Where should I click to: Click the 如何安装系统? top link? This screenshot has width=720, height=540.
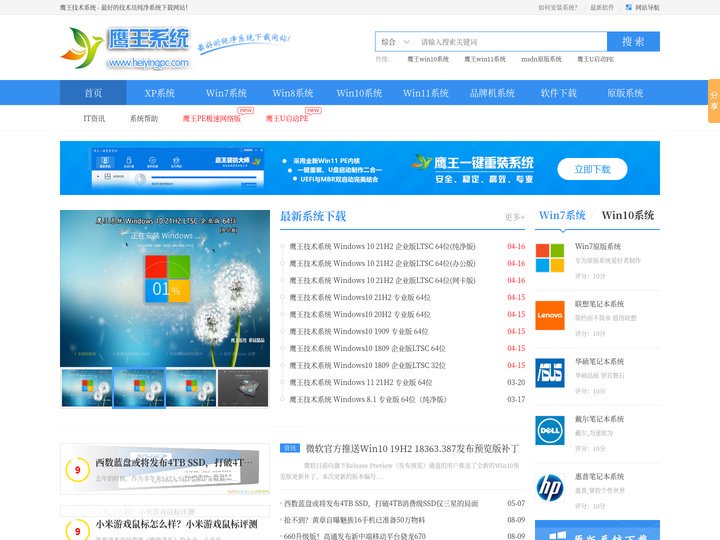[558, 7]
